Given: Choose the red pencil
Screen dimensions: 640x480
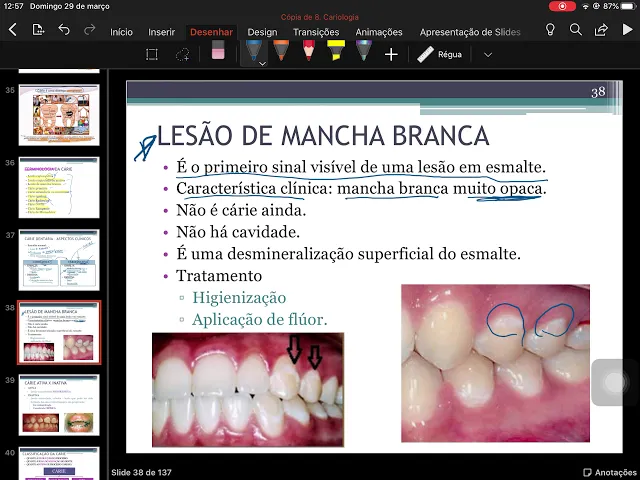Looking at the screenshot, I should (x=308, y=51).
